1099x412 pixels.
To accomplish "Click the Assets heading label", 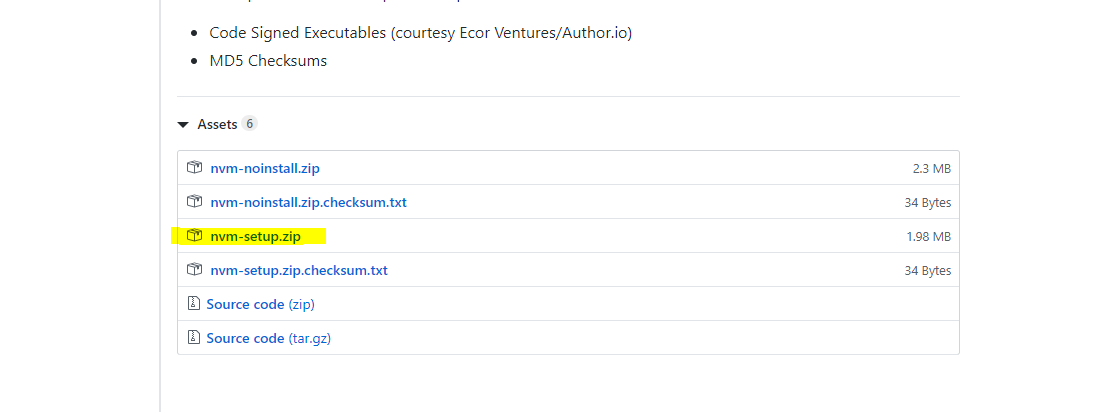I will click(217, 124).
